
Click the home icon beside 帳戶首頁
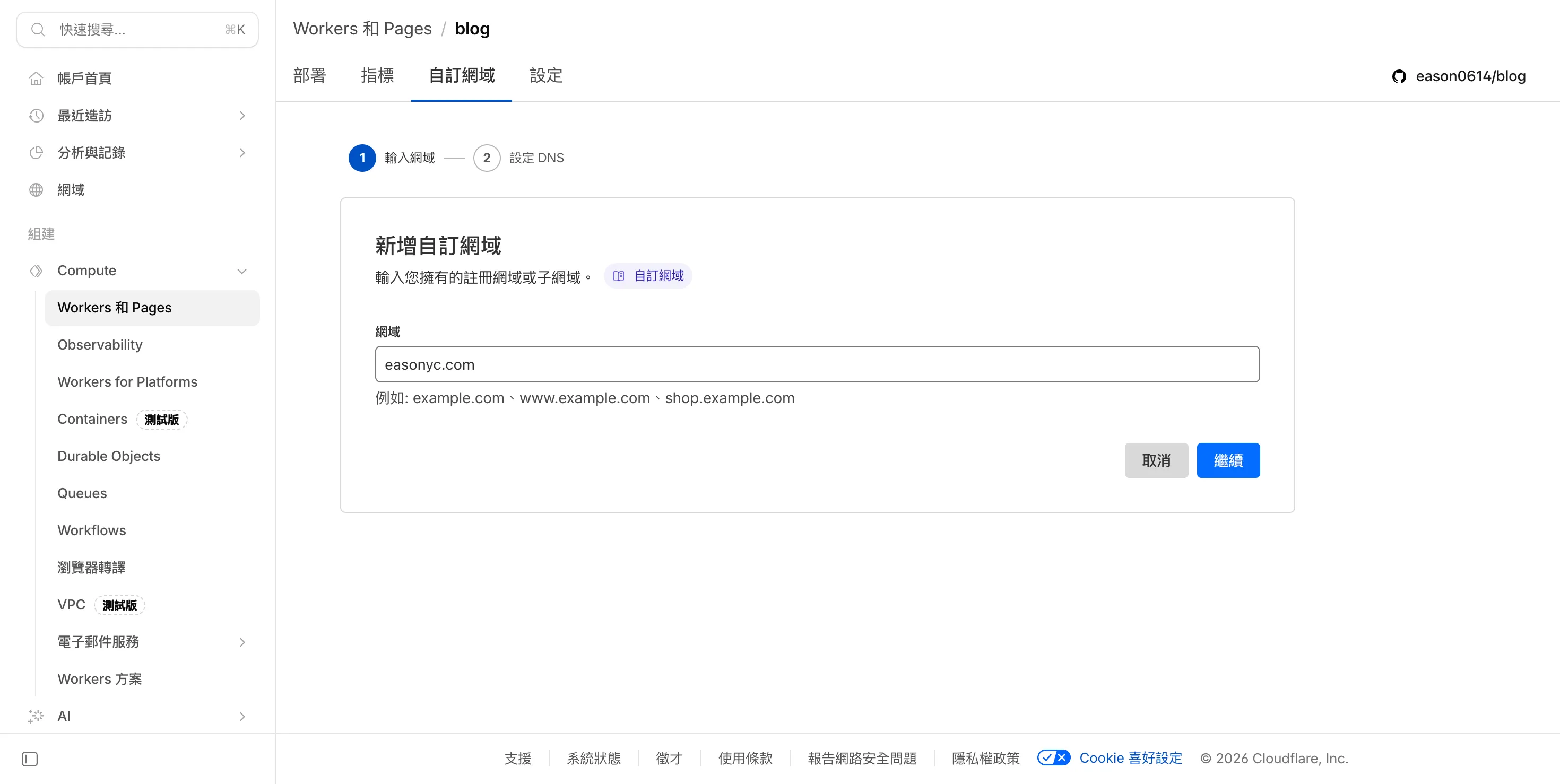(36, 78)
